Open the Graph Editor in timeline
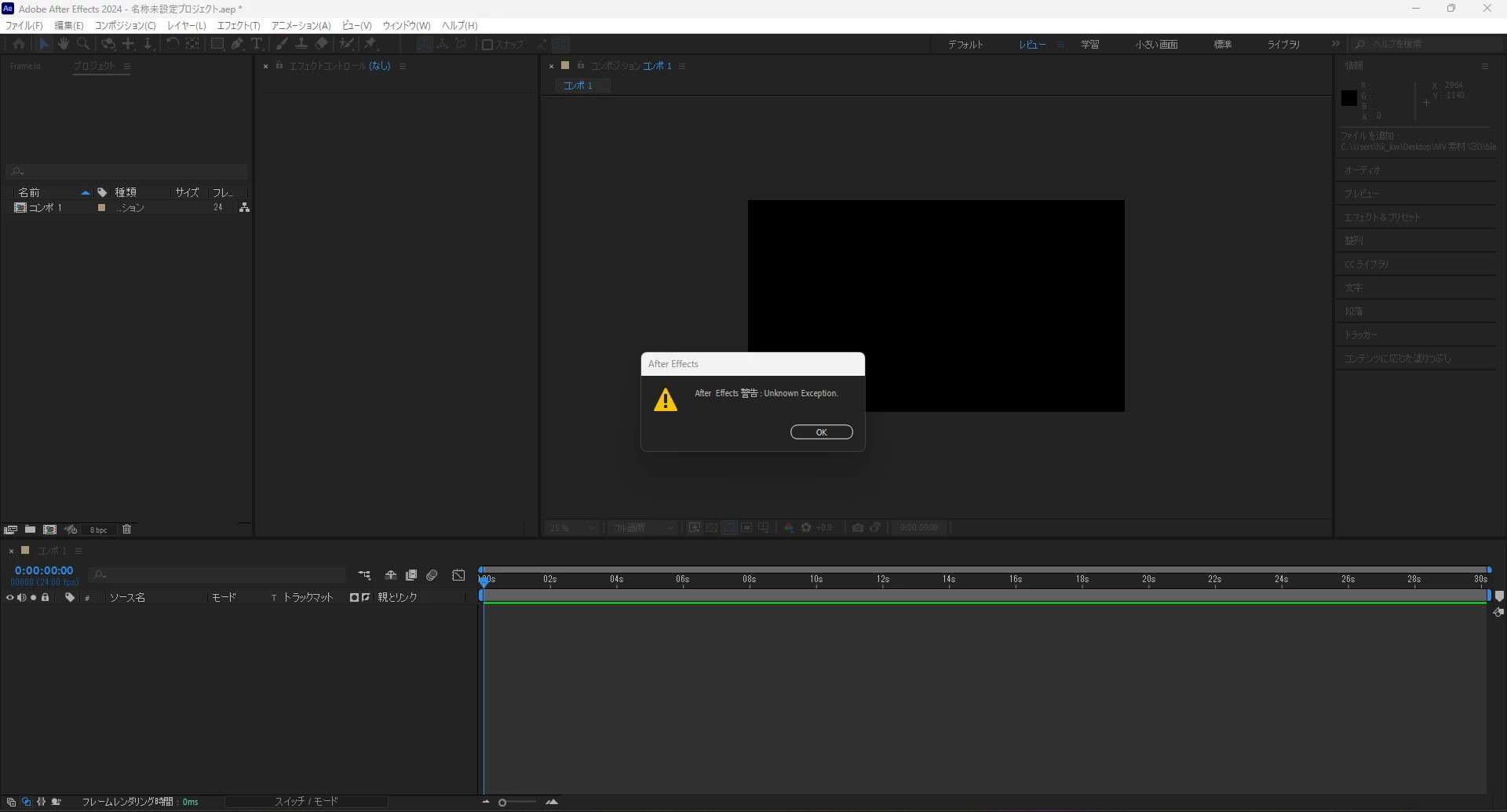This screenshot has width=1507, height=812. click(x=458, y=575)
